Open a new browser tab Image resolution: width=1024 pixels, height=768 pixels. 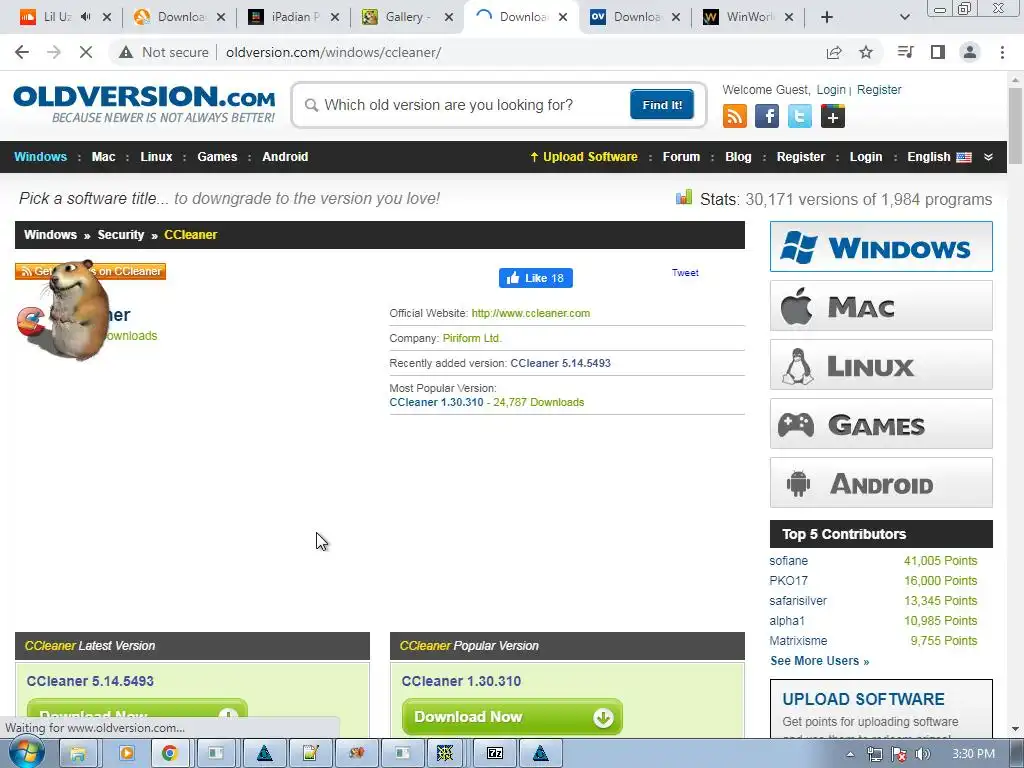coord(827,17)
